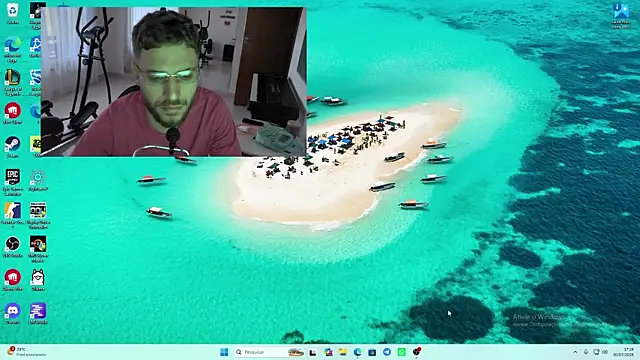Select the cyan gear-shaped desktop shortcut

(x=38, y=180)
